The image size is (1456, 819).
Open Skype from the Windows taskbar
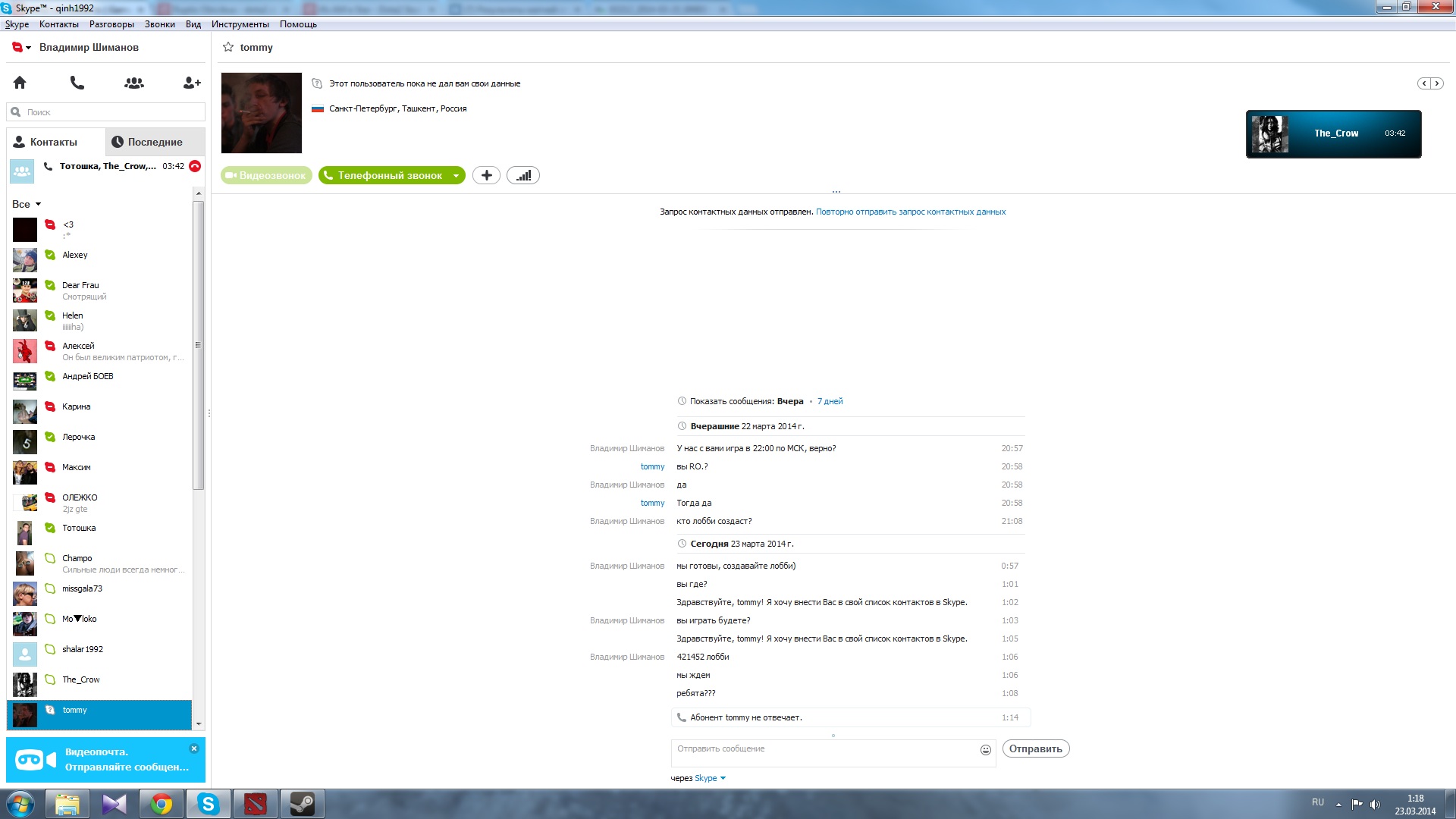click(x=208, y=804)
